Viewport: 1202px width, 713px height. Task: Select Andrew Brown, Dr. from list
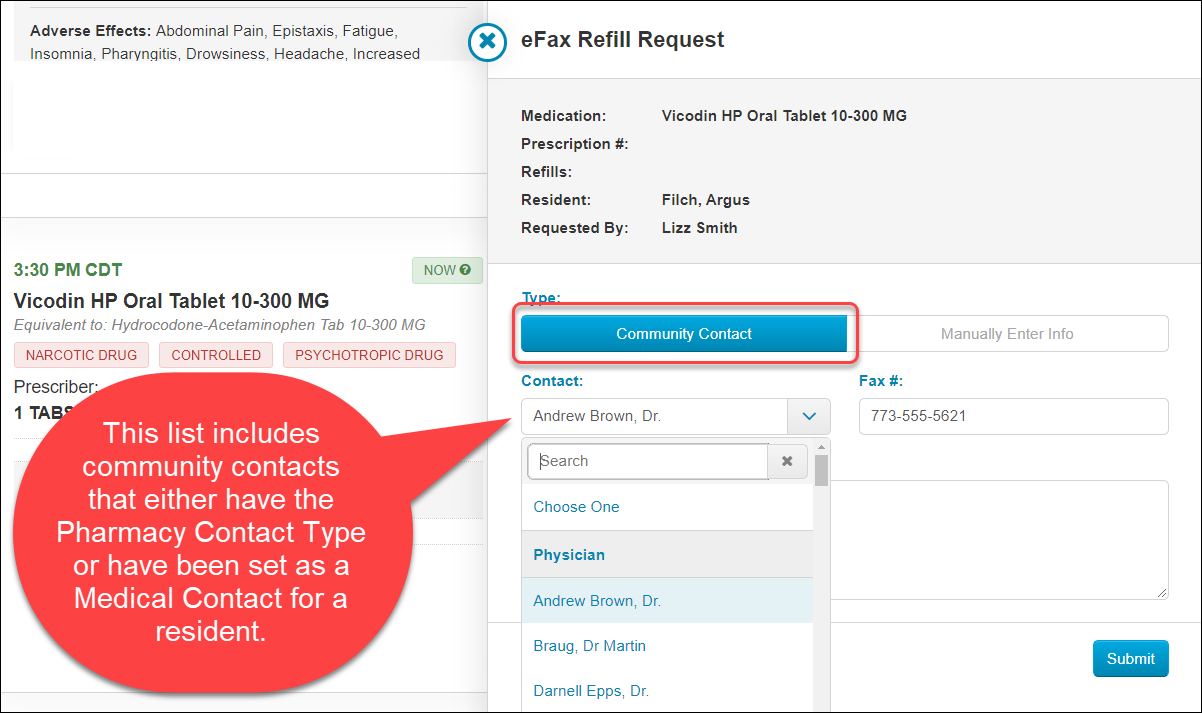coord(667,601)
